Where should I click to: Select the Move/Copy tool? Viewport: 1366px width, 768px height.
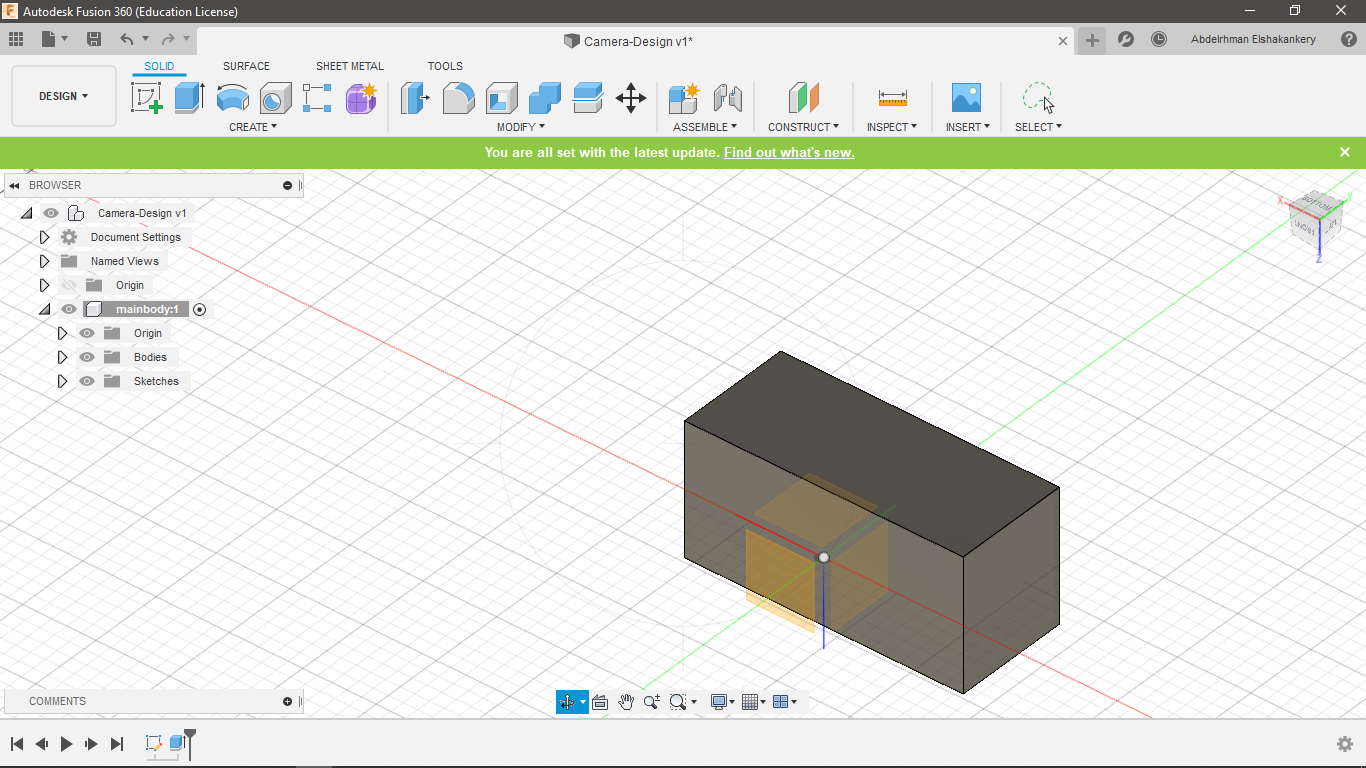[x=631, y=98]
